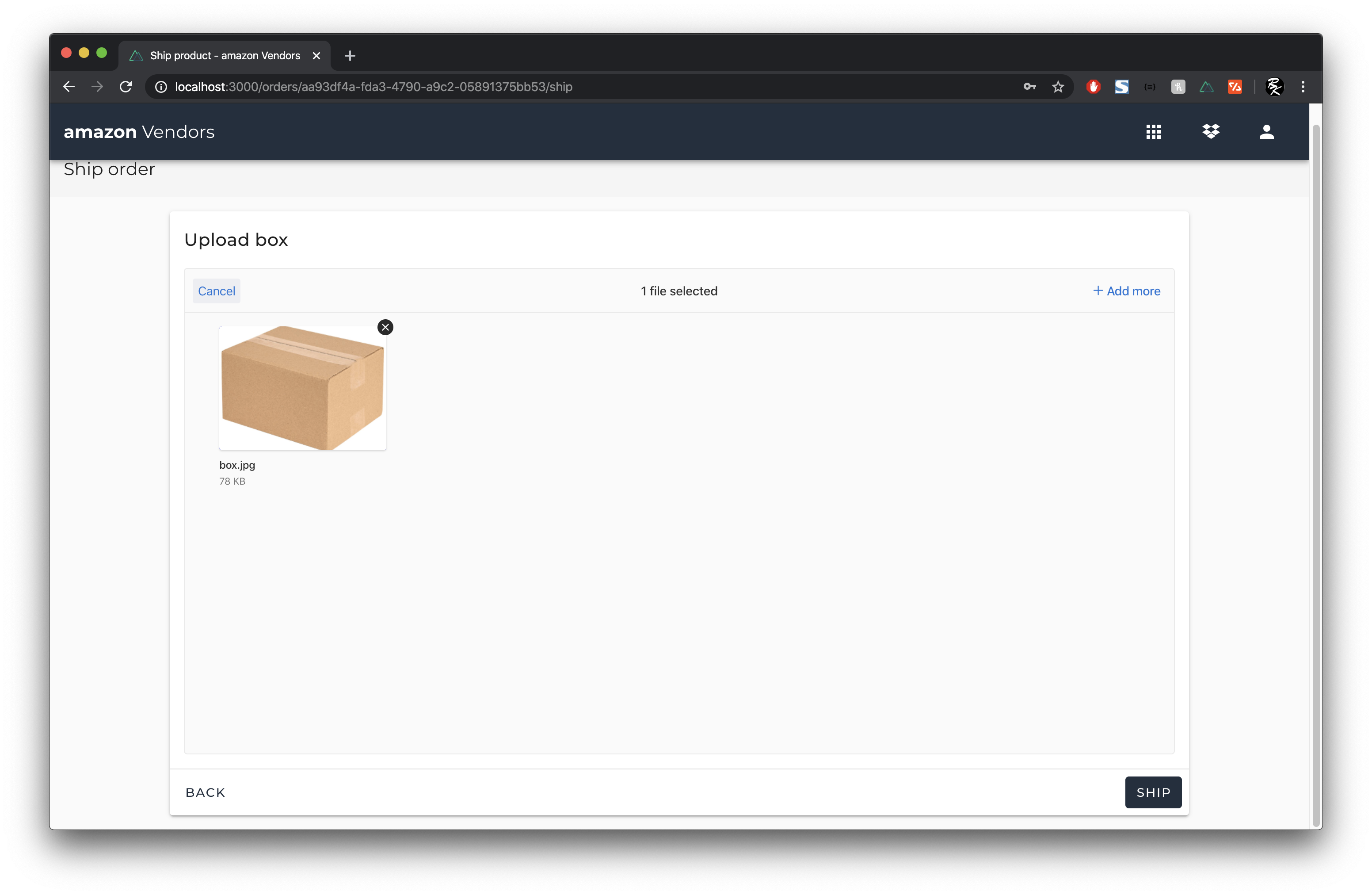
Task: Open Chrome three-dot menu
Action: click(1303, 87)
